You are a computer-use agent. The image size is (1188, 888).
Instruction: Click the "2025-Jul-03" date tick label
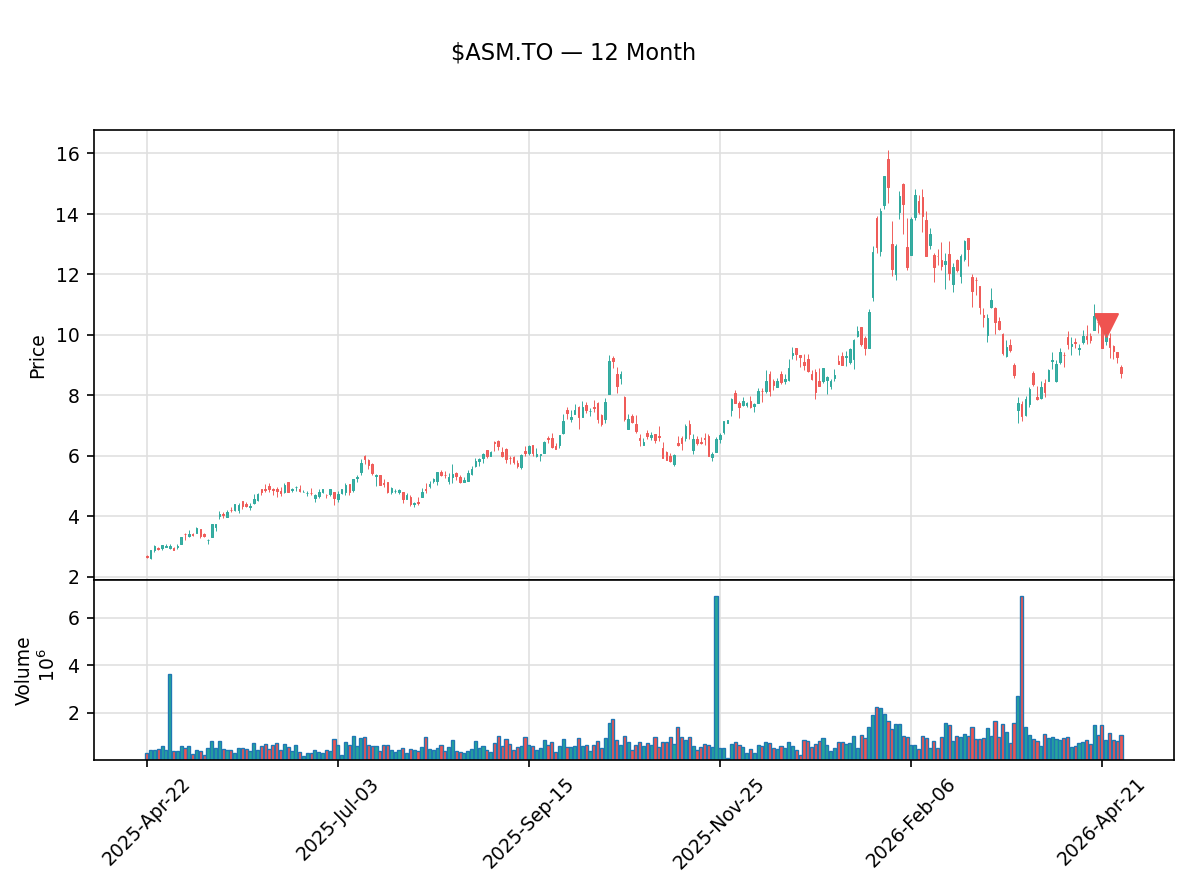point(334,820)
